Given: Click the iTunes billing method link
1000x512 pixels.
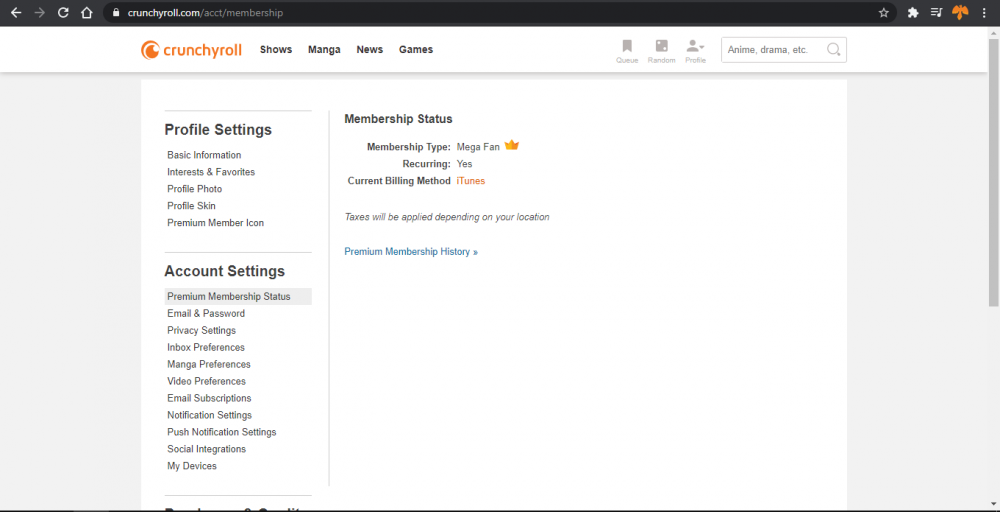Looking at the screenshot, I should (x=471, y=181).
